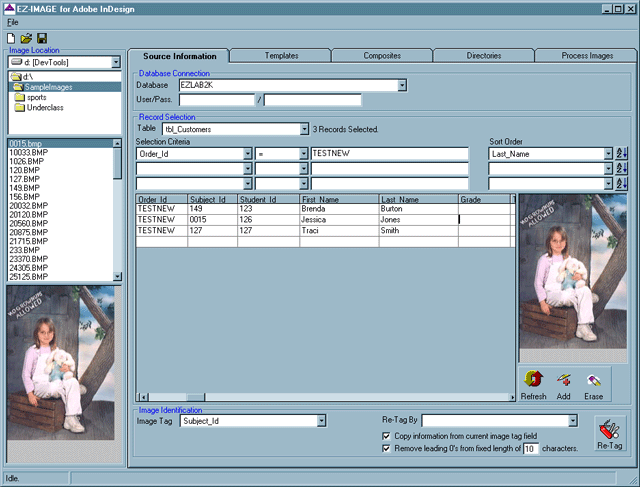Viewport: 640px width, 487px height.
Task: Click the New file toolbar icon
Action: point(11,38)
